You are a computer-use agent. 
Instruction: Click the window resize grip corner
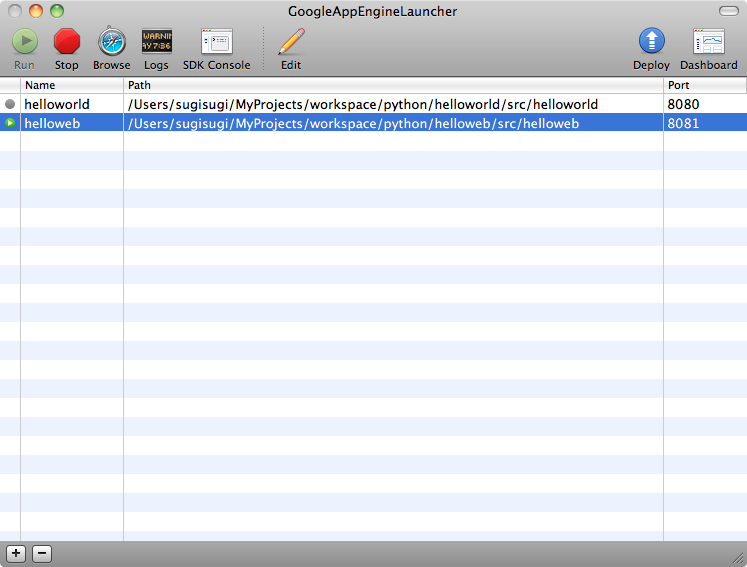738,557
